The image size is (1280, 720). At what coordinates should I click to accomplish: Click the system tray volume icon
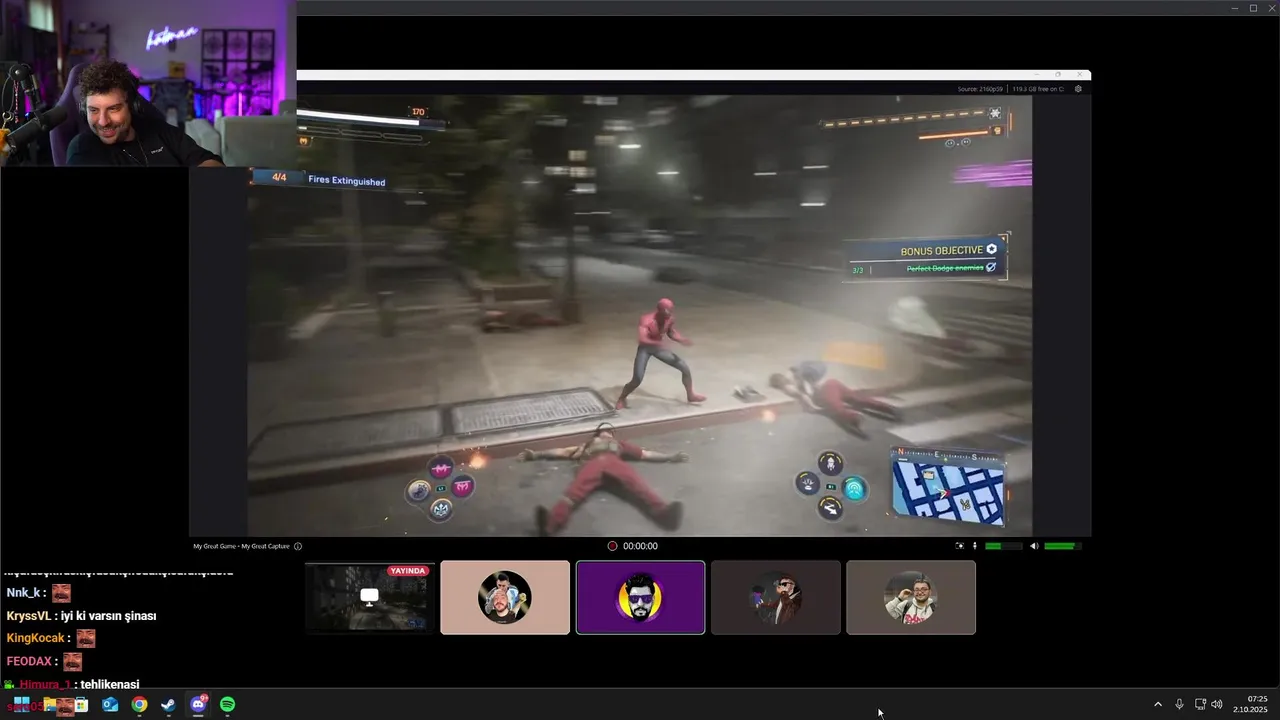tap(1217, 705)
